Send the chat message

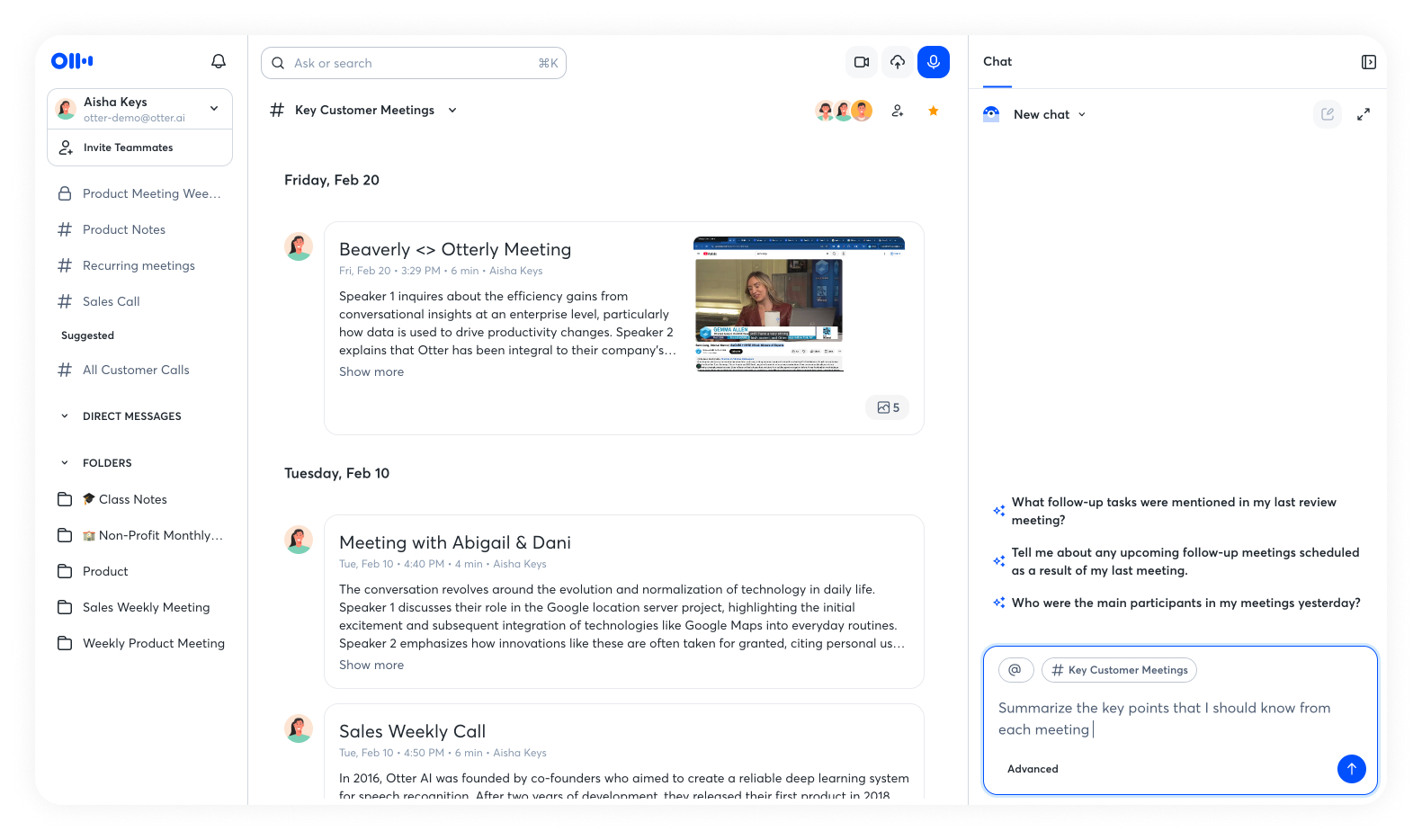1351,769
